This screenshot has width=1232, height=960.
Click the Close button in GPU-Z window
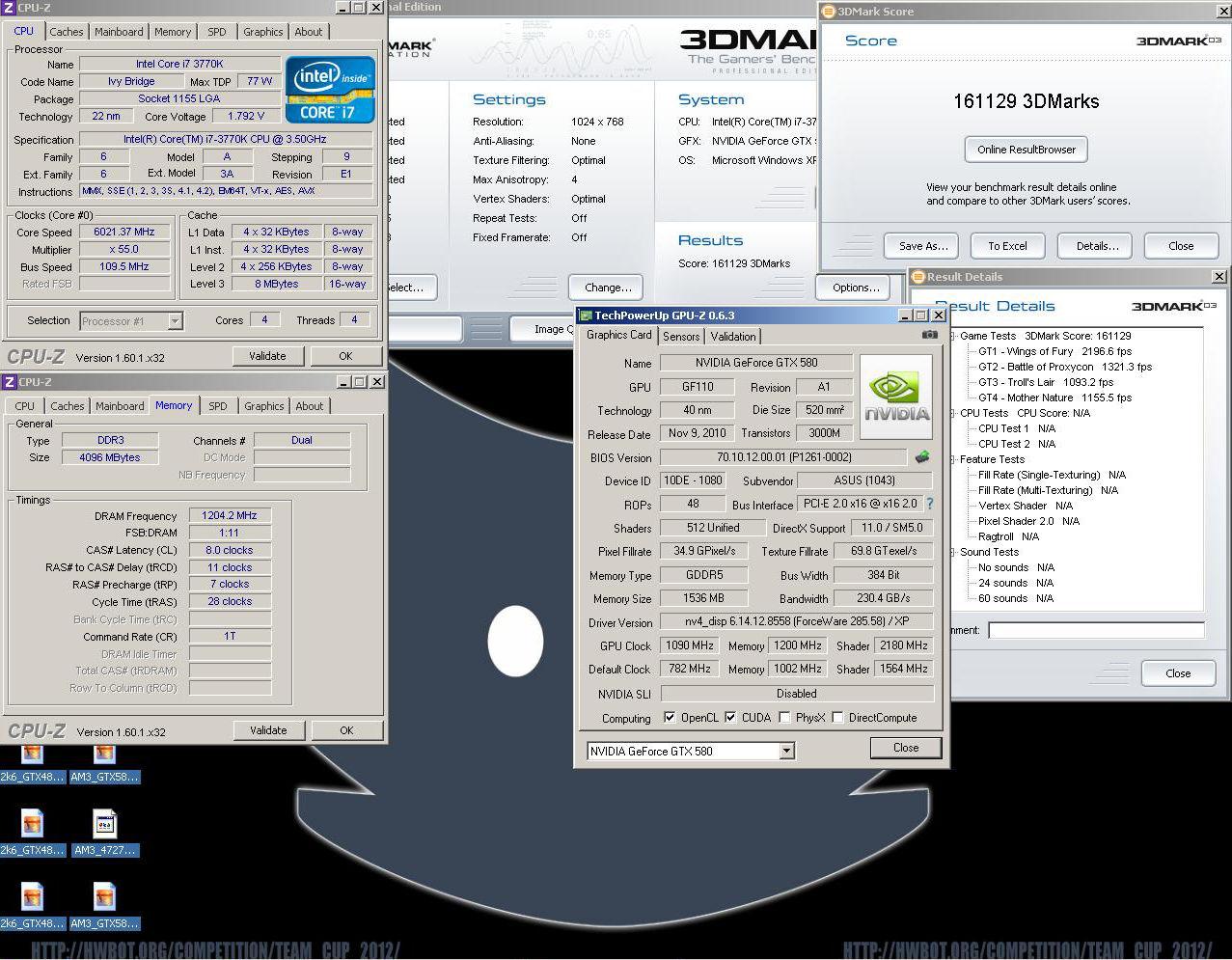pyautogui.click(x=906, y=748)
